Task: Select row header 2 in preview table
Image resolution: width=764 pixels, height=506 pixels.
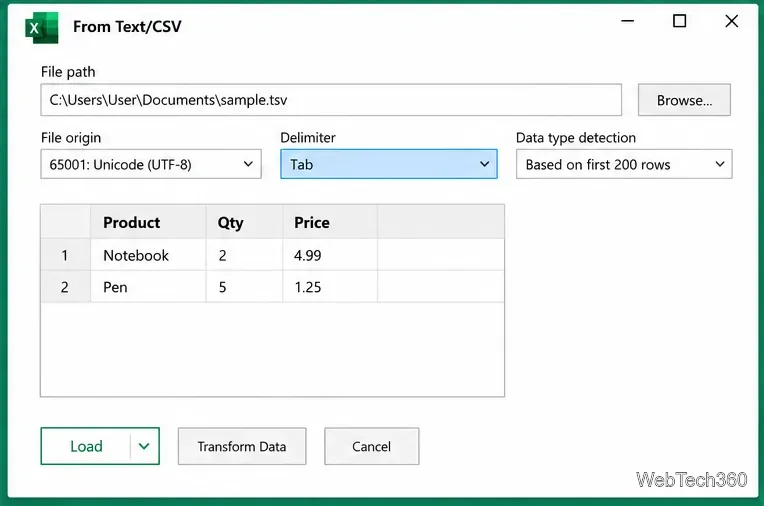Action: (65, 287)
